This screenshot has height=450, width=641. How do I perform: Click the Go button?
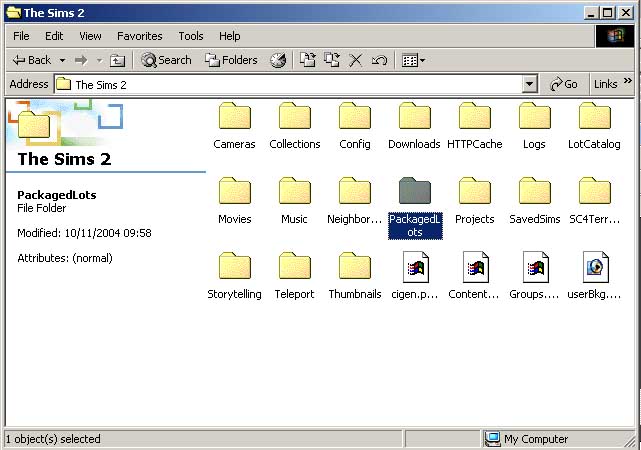coord(564,84)
